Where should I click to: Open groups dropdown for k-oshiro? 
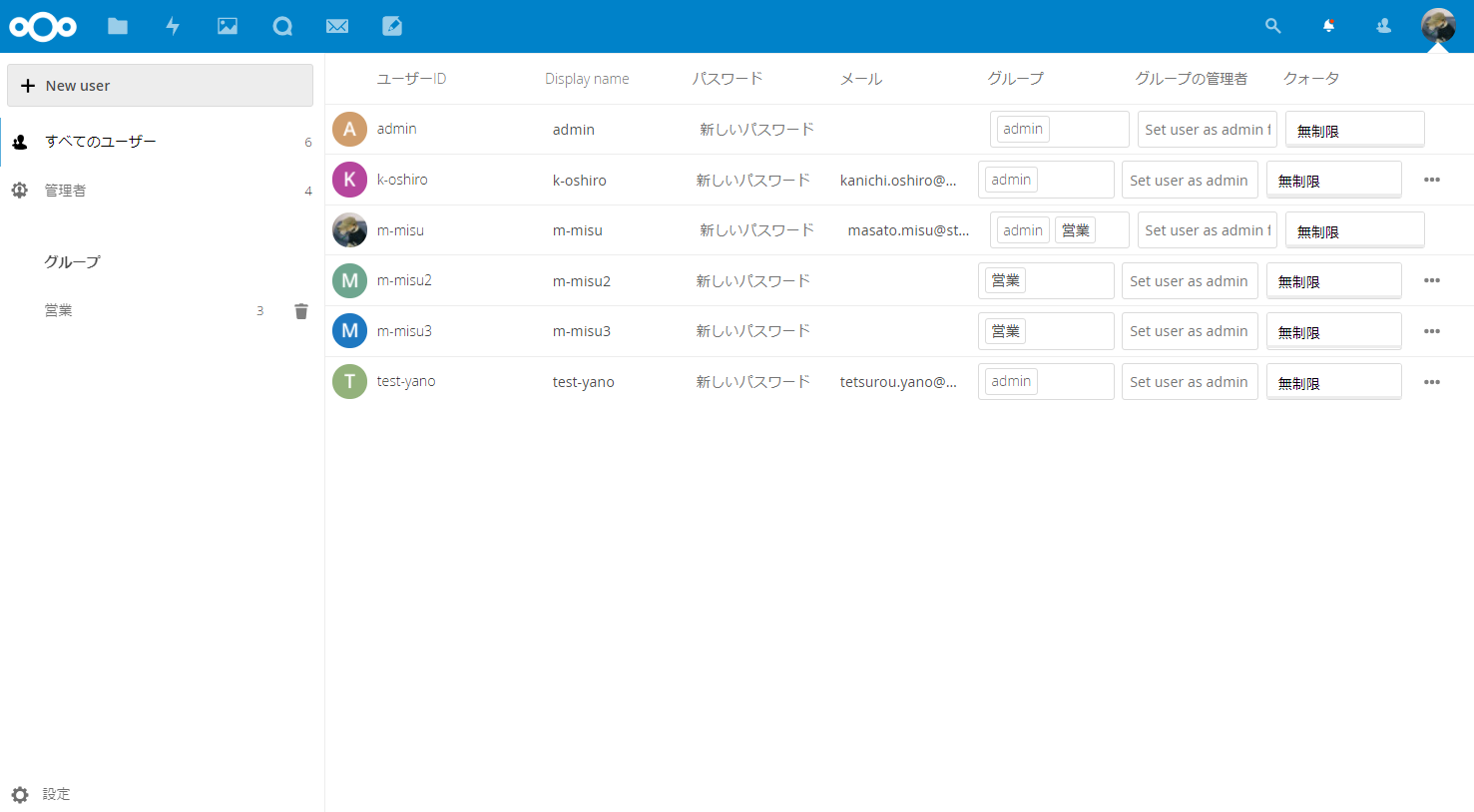(1046, 180)
